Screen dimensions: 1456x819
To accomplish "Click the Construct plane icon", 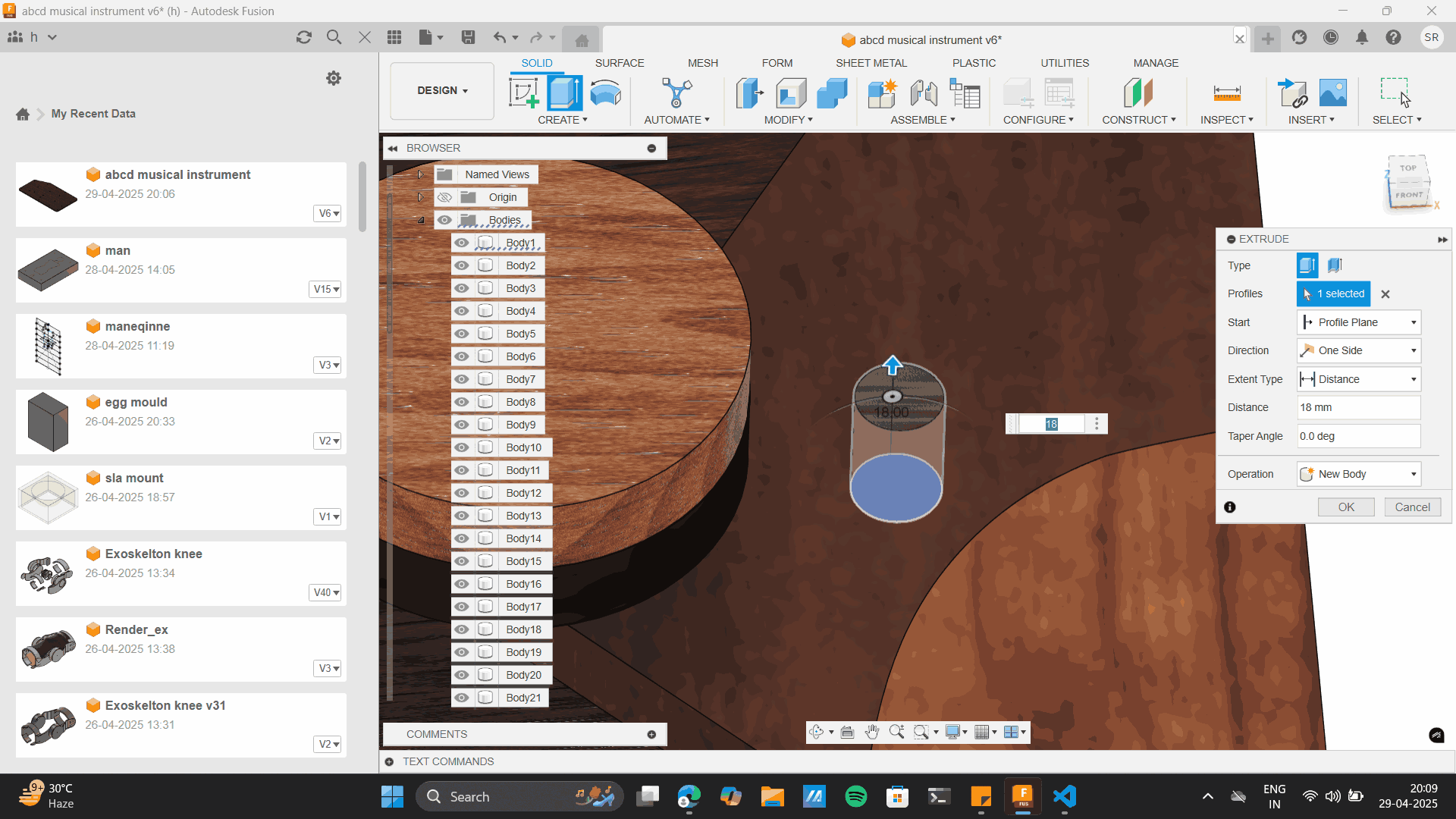I will click(1138, 93).
